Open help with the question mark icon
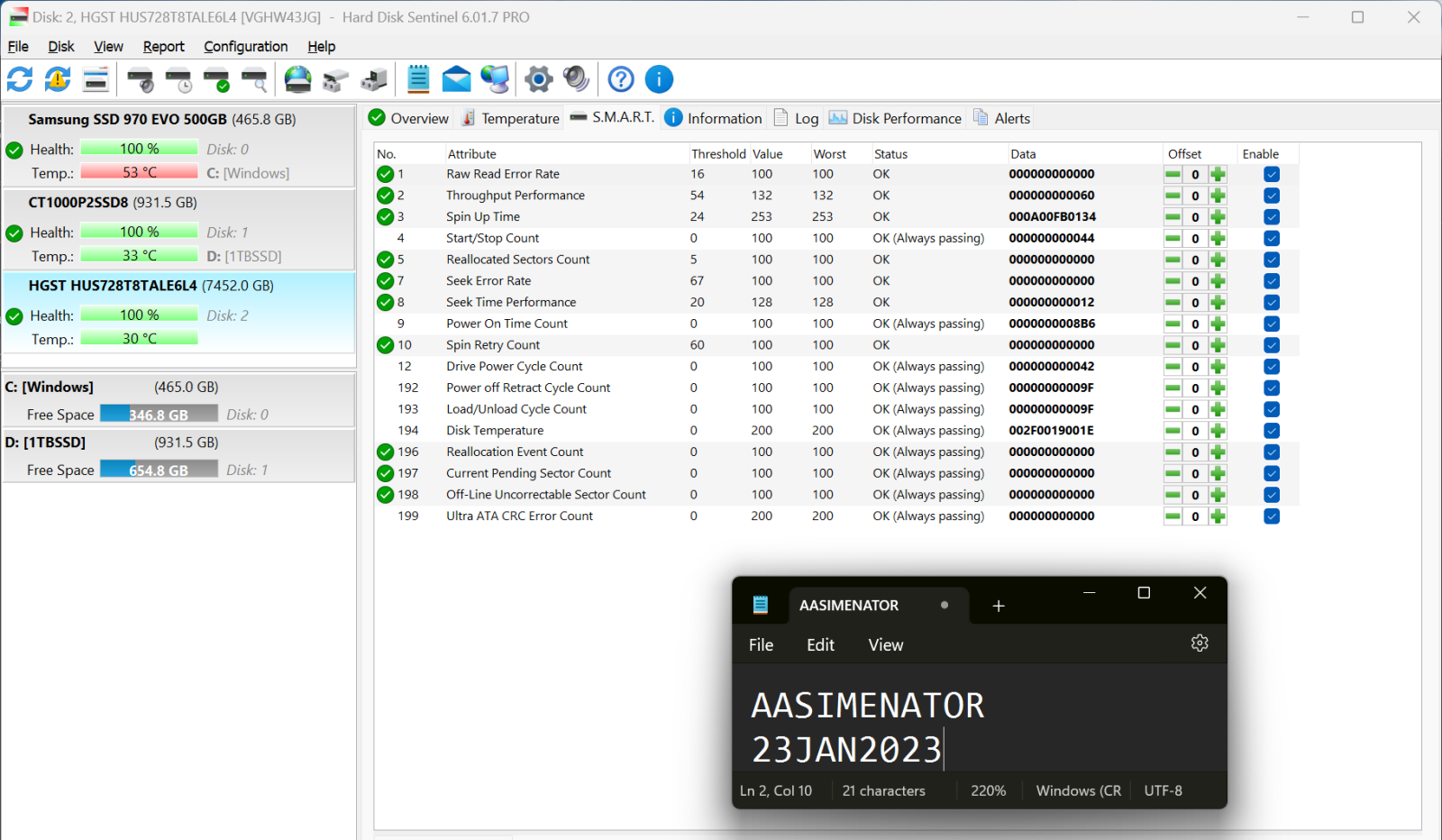The width and height of the screenshot is (1442, 840). [x=621, y=80]
